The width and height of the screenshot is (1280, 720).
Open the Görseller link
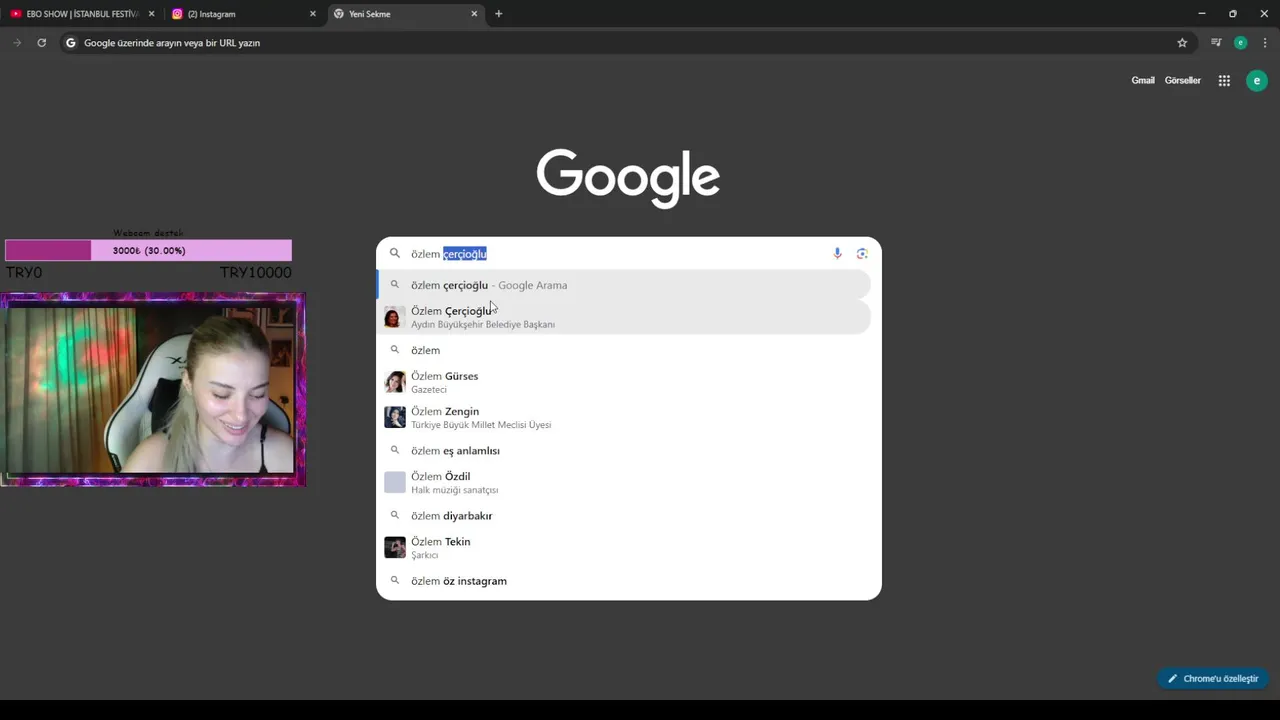coord(1183,81)
